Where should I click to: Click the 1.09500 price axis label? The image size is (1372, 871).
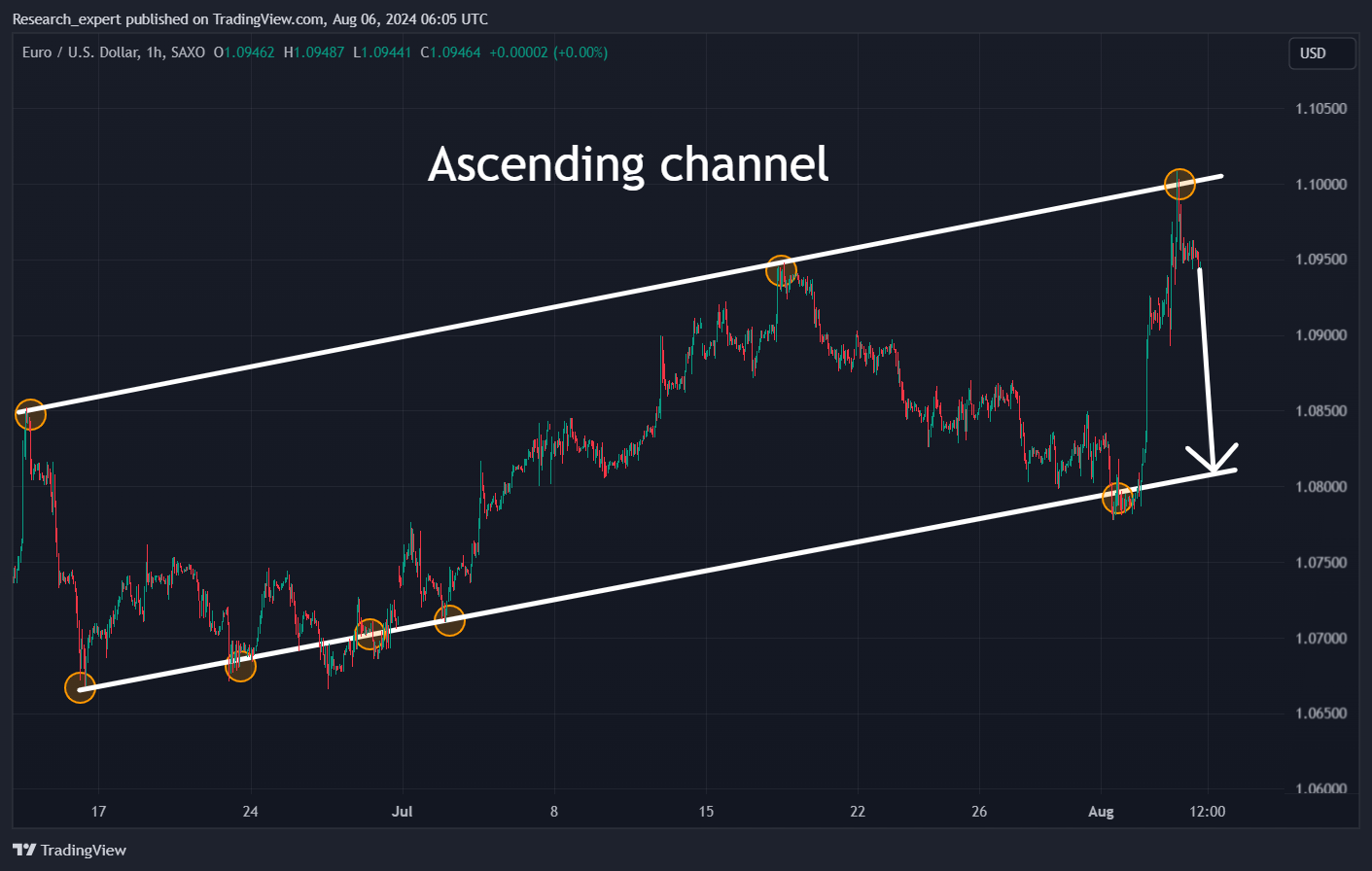1321,260
